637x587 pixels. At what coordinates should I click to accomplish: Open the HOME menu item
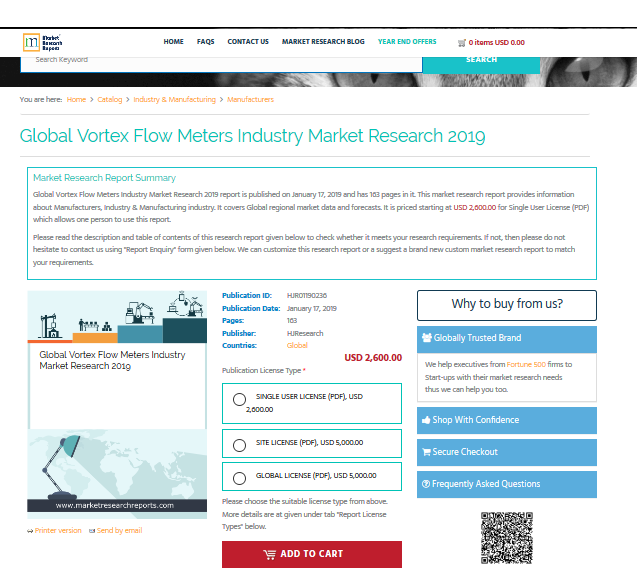(173, 42)
